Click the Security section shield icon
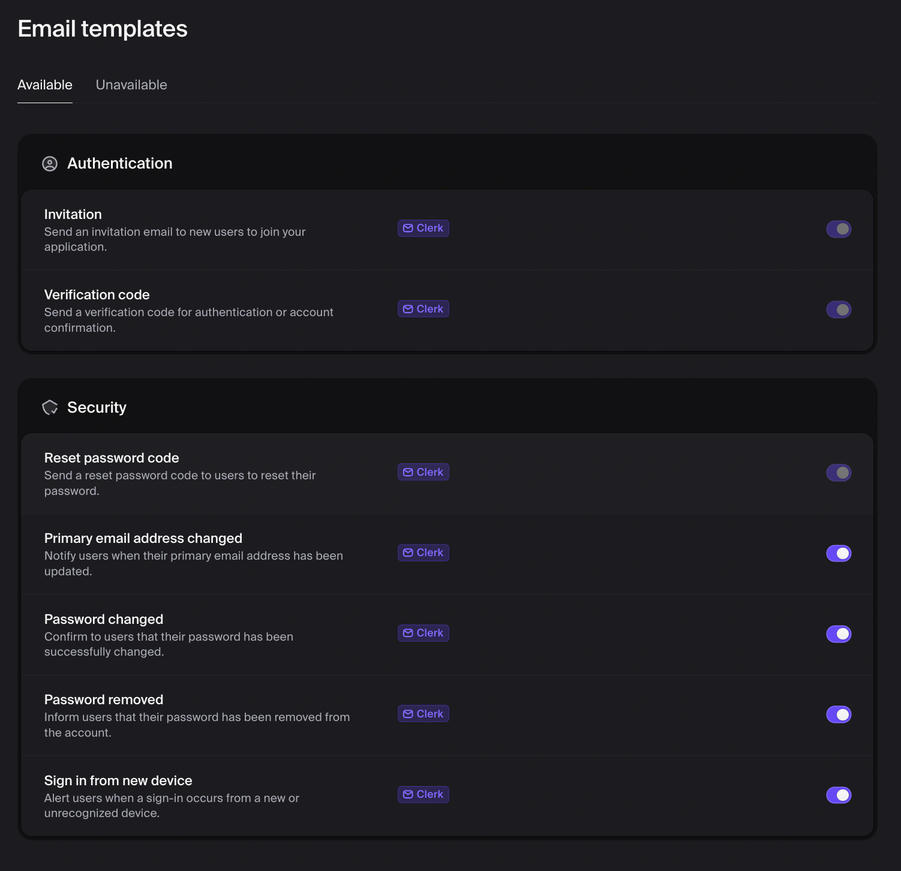 tap(50, 407)
